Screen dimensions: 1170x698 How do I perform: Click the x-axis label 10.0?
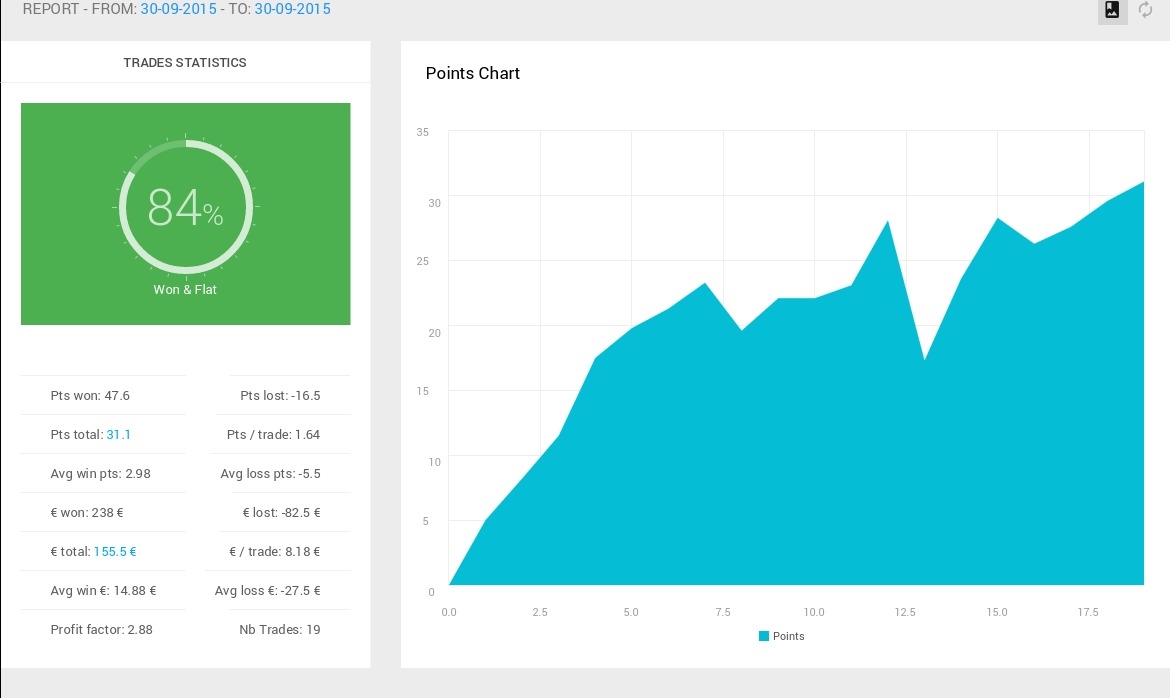(x=814, y=612)
